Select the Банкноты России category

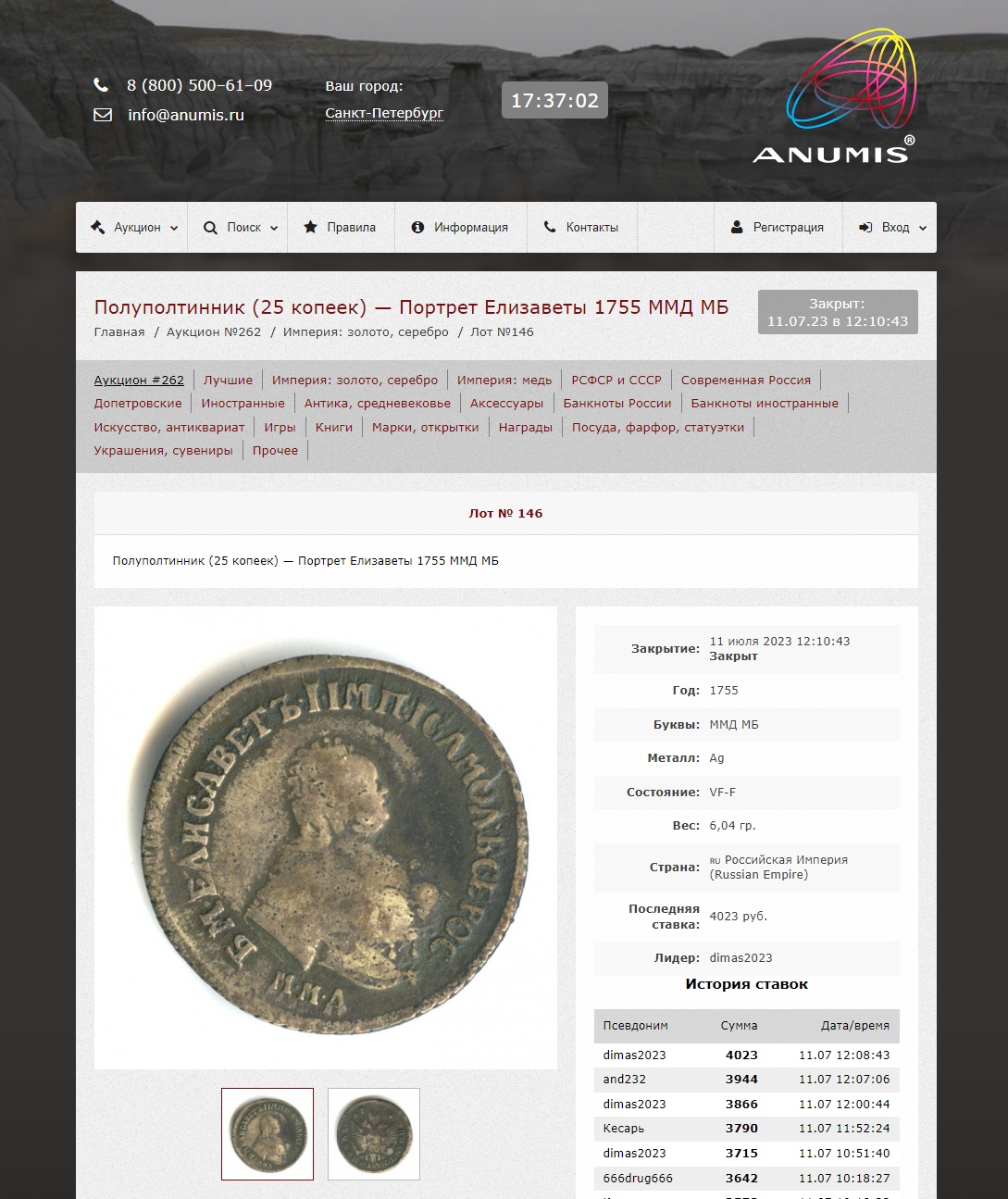pyautogui.click(x=617, y=403)
